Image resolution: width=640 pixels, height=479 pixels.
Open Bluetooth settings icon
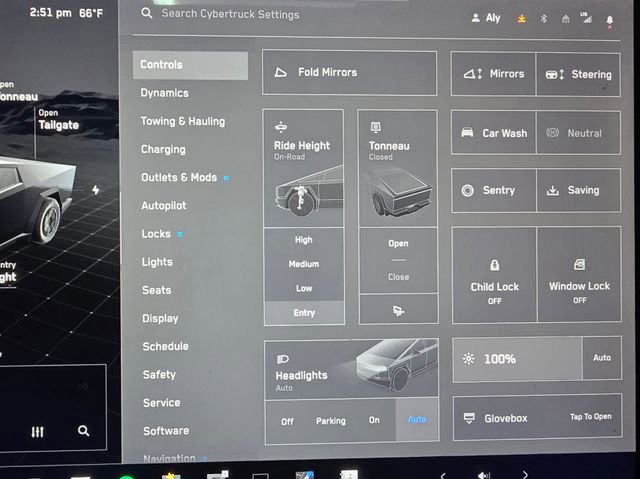coord(543,18)
